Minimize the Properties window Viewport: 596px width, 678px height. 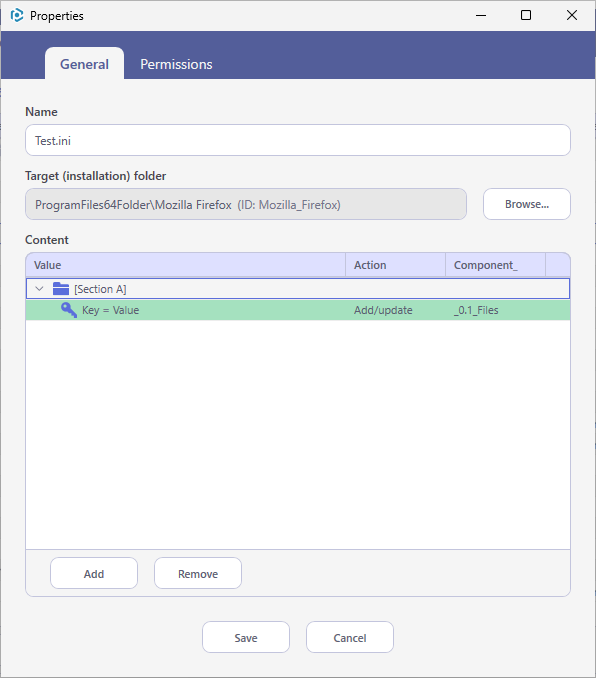(x=481, y=16)
